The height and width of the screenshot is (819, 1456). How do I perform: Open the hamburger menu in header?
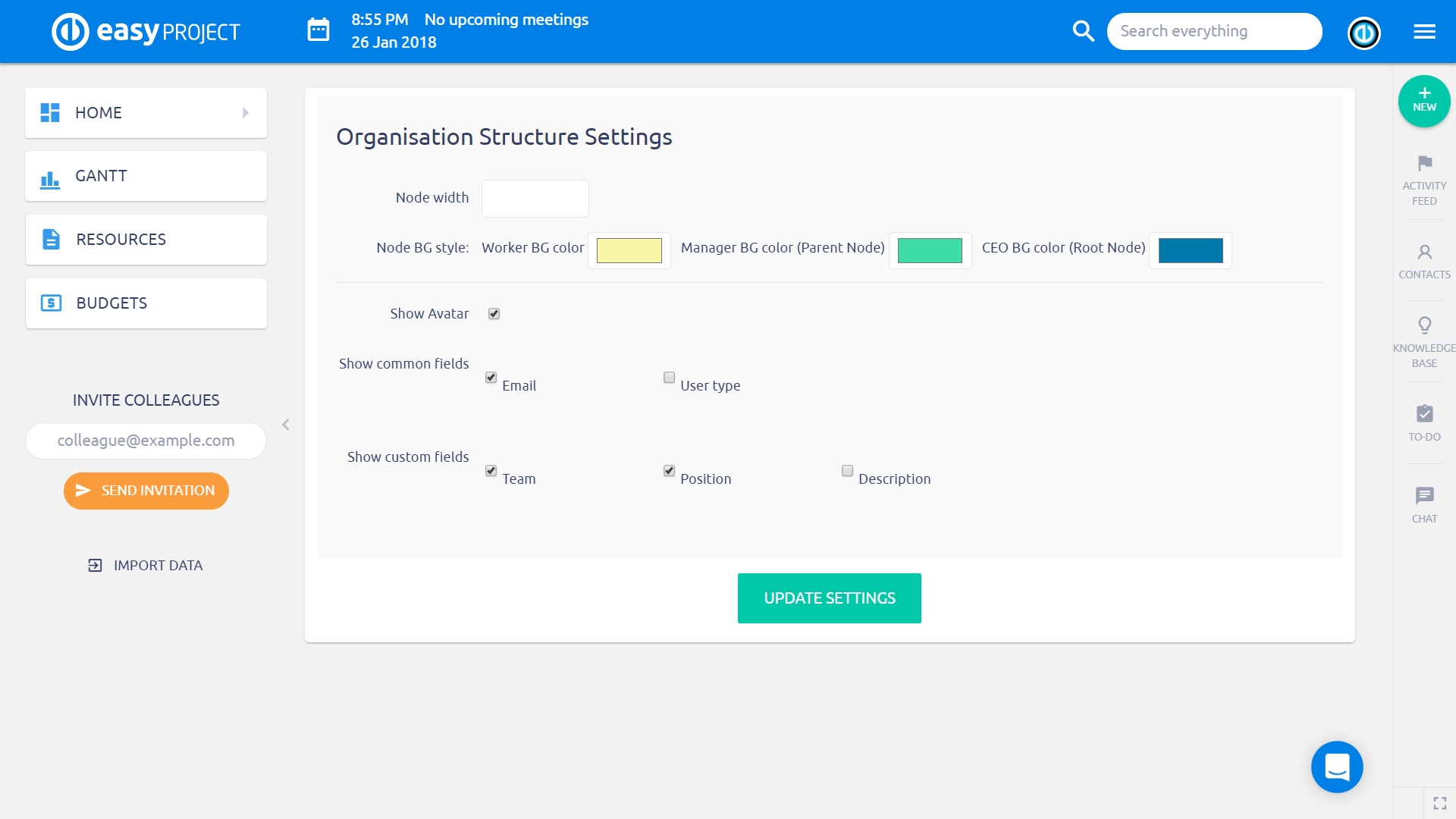coord(1424,32)
